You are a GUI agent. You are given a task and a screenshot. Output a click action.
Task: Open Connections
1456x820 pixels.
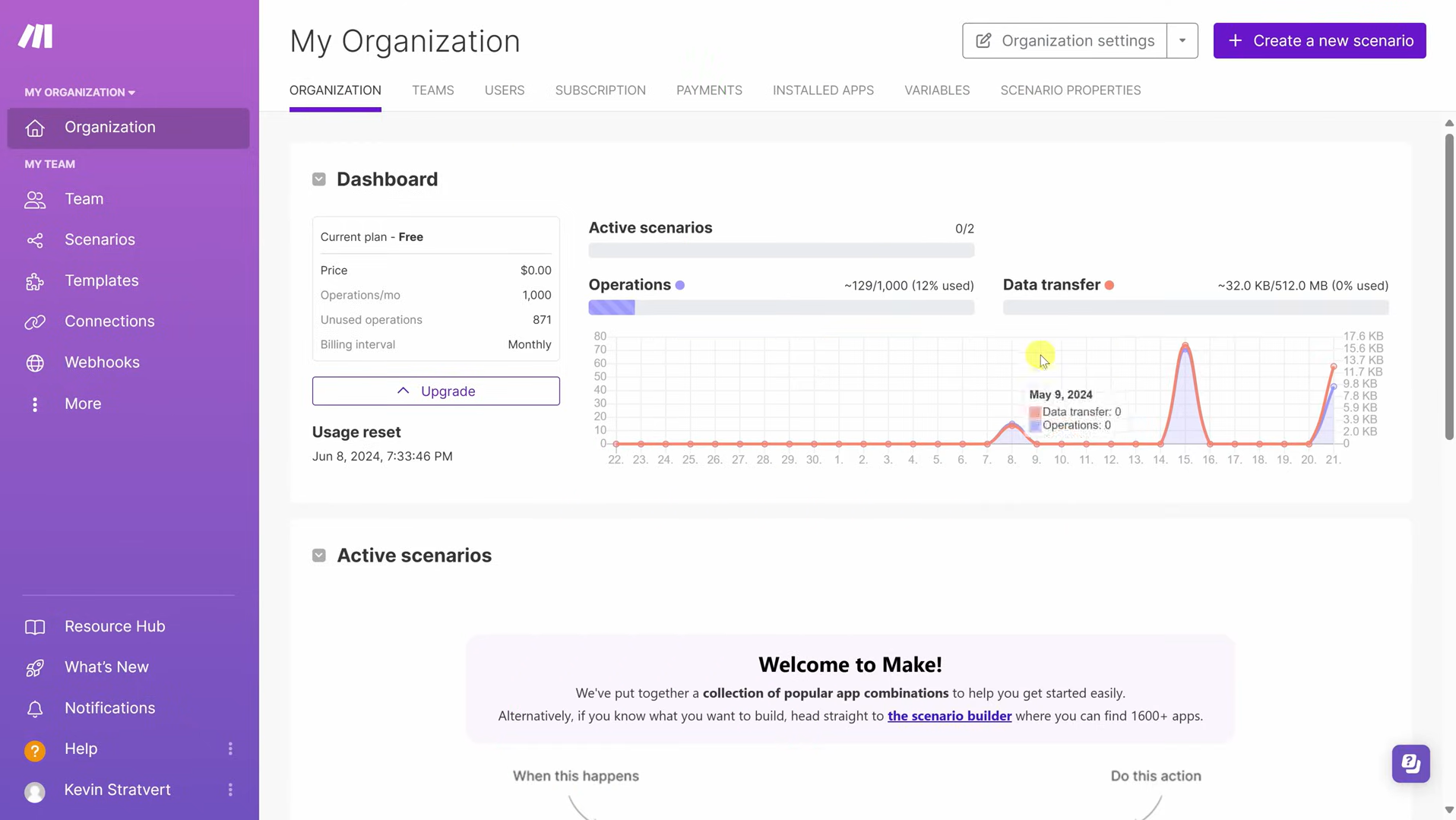(x=109, y=321)
